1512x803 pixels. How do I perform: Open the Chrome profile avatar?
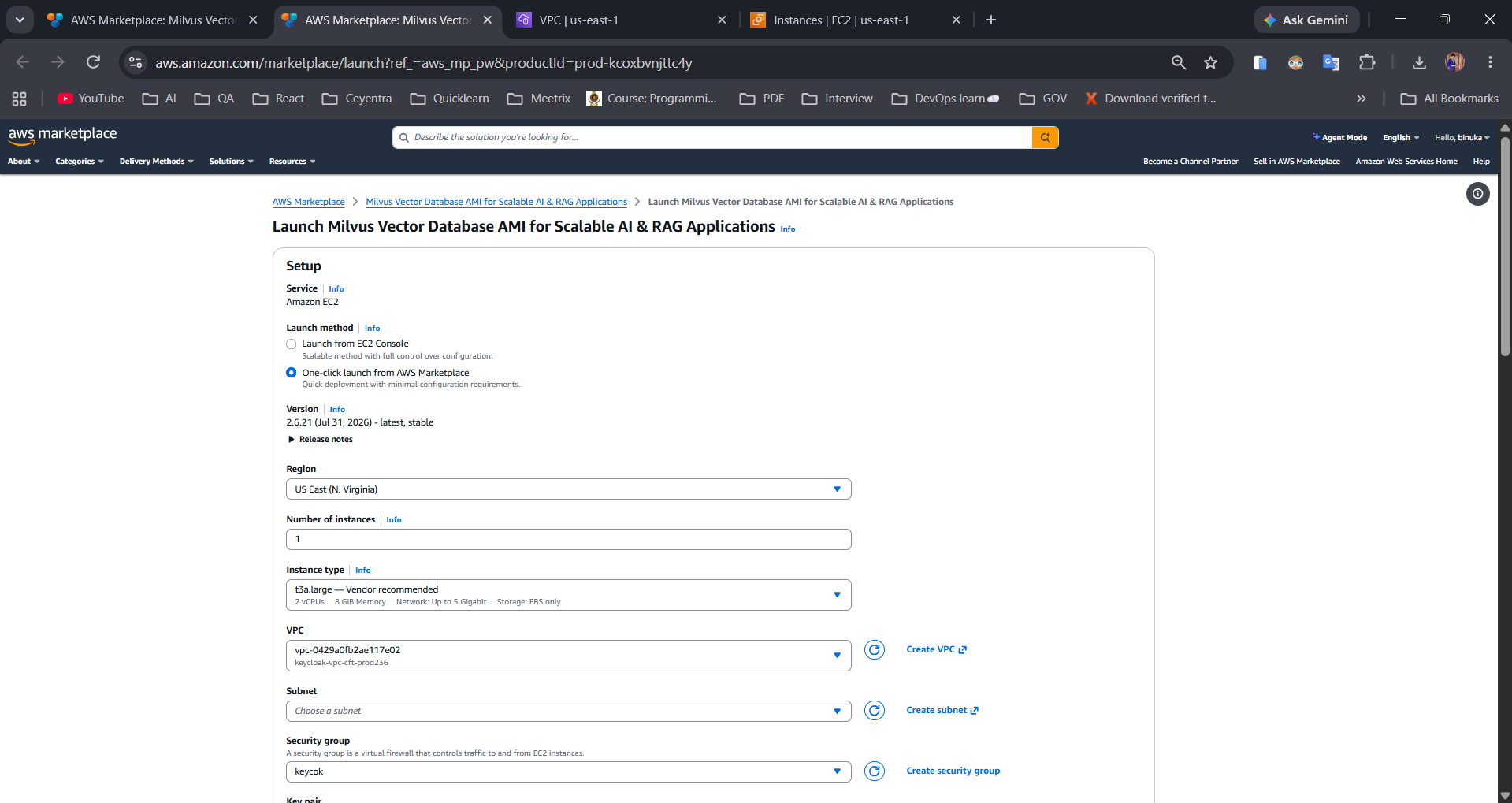(1454, 62)
